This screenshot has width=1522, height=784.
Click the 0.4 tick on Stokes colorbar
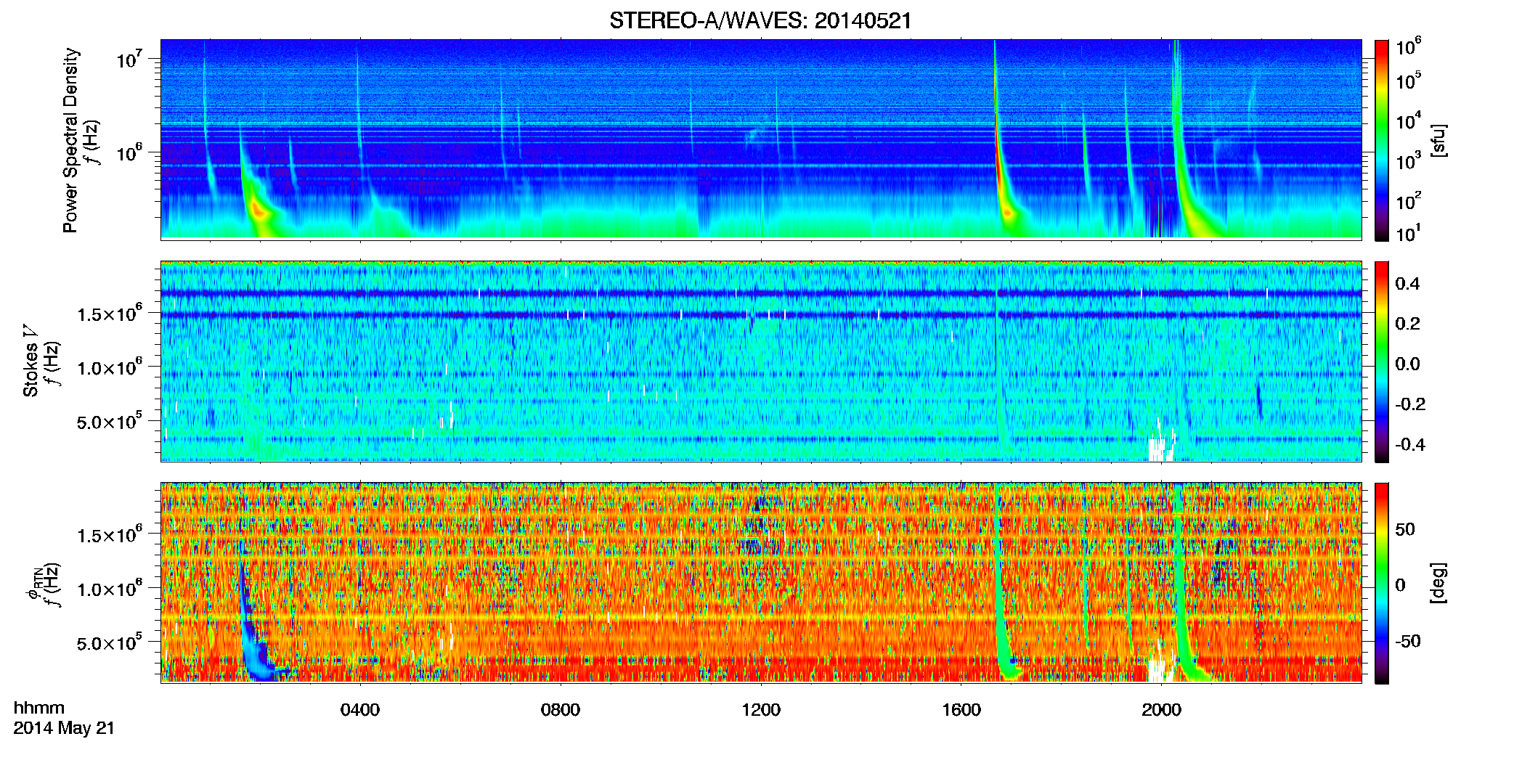pos(1407,284)
